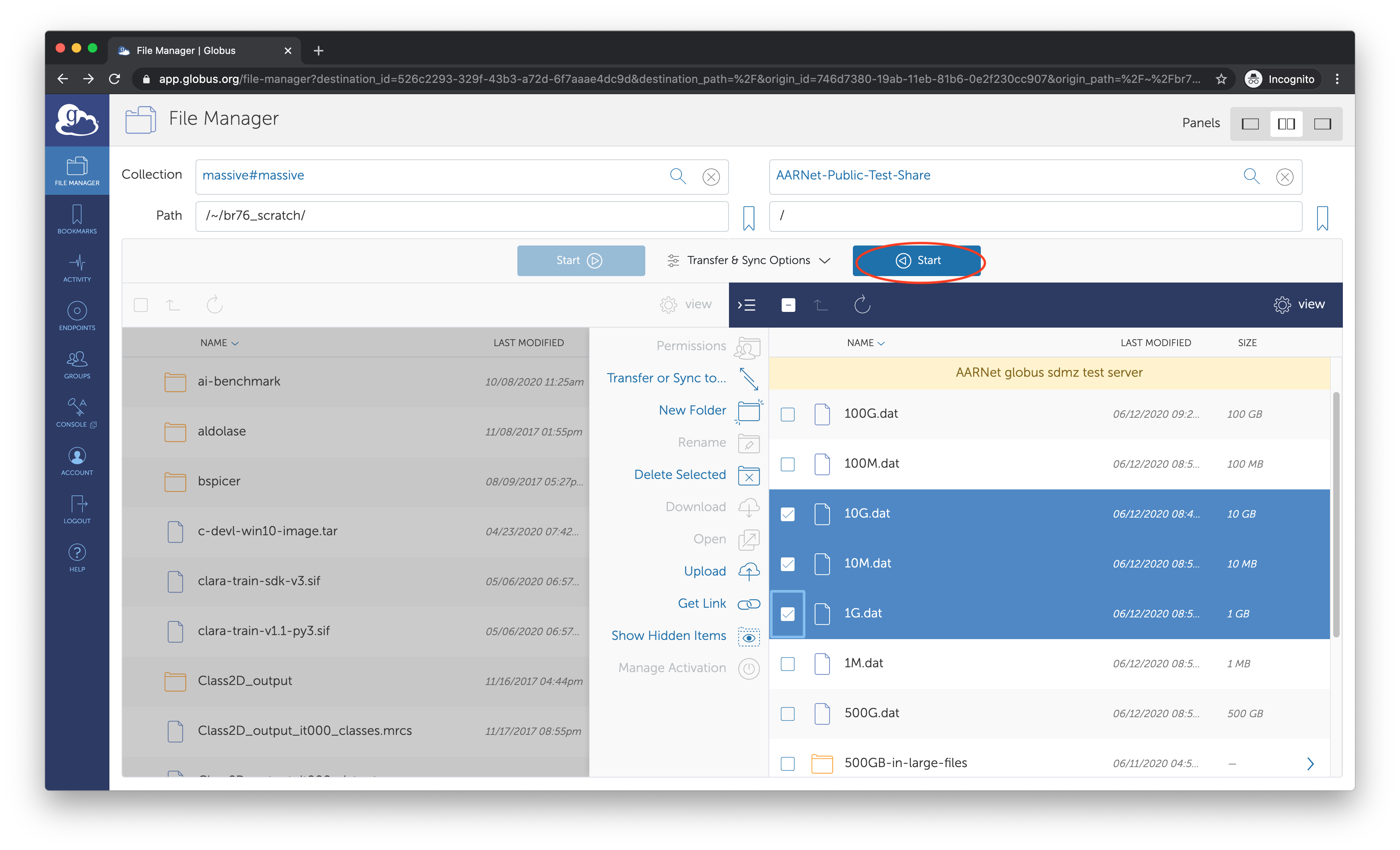
Task: Check the 100G.dat checkbox
Action: (788, 415)
